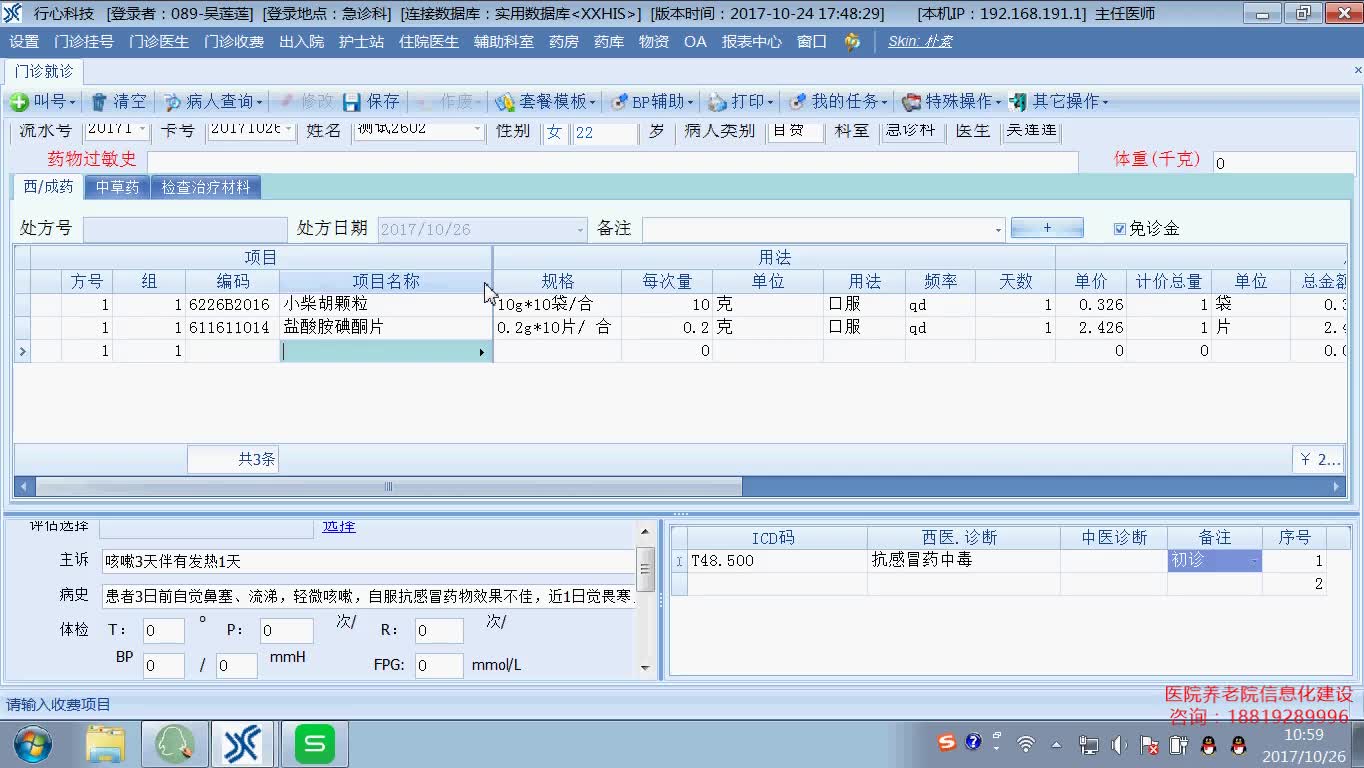The height and width of the screenshot is (768, 1364).
Task: Click the first QQ penguin tray icon
Action: point(1208,745)
